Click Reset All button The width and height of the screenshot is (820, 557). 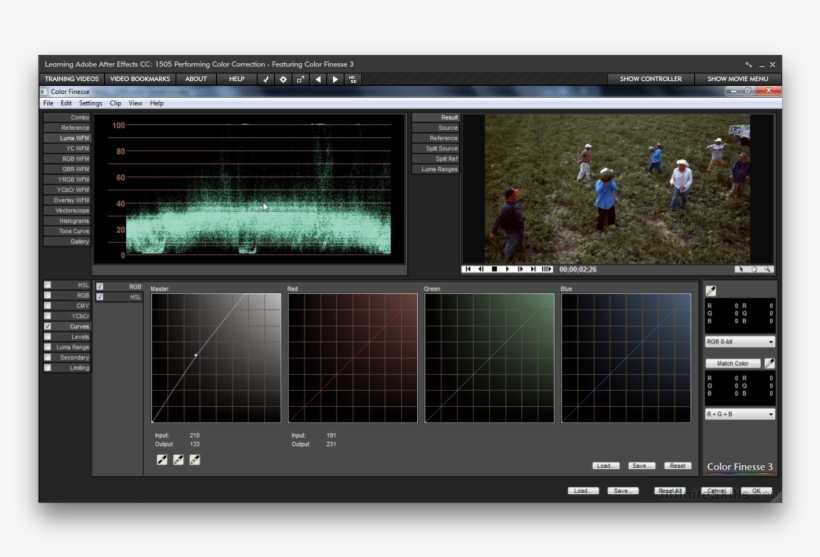point(670,491)
